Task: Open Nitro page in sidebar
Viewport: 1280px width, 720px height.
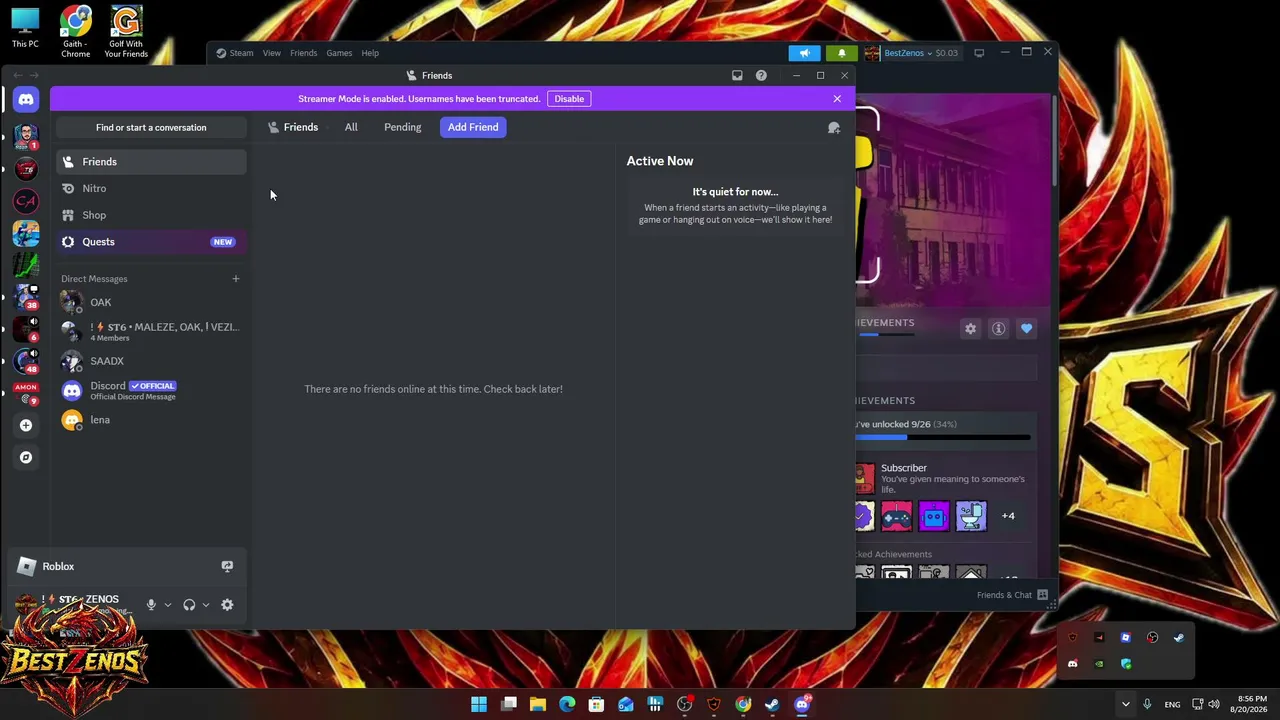Action: click(x=151, y=188)
